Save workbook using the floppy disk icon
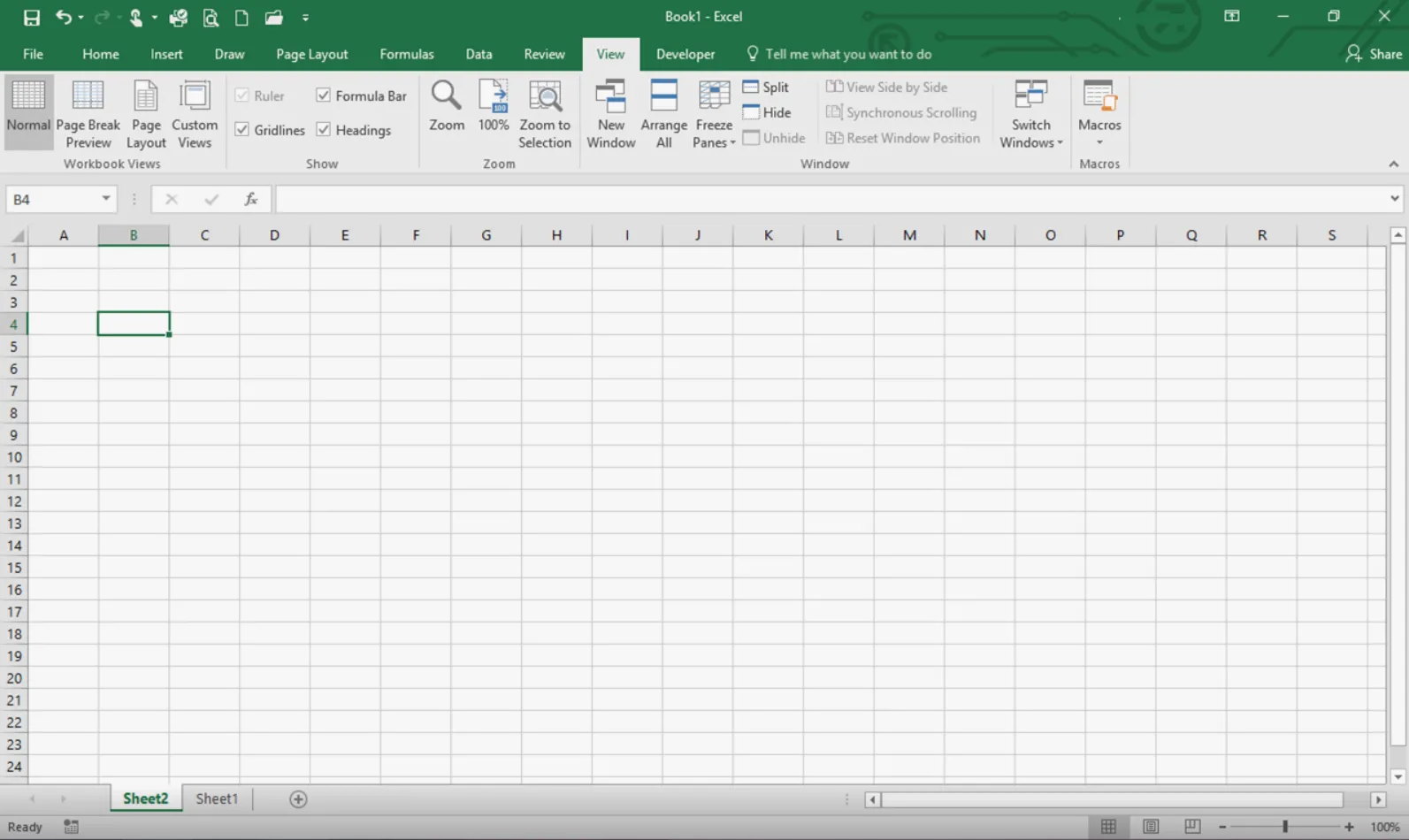 tap(31, 17)
